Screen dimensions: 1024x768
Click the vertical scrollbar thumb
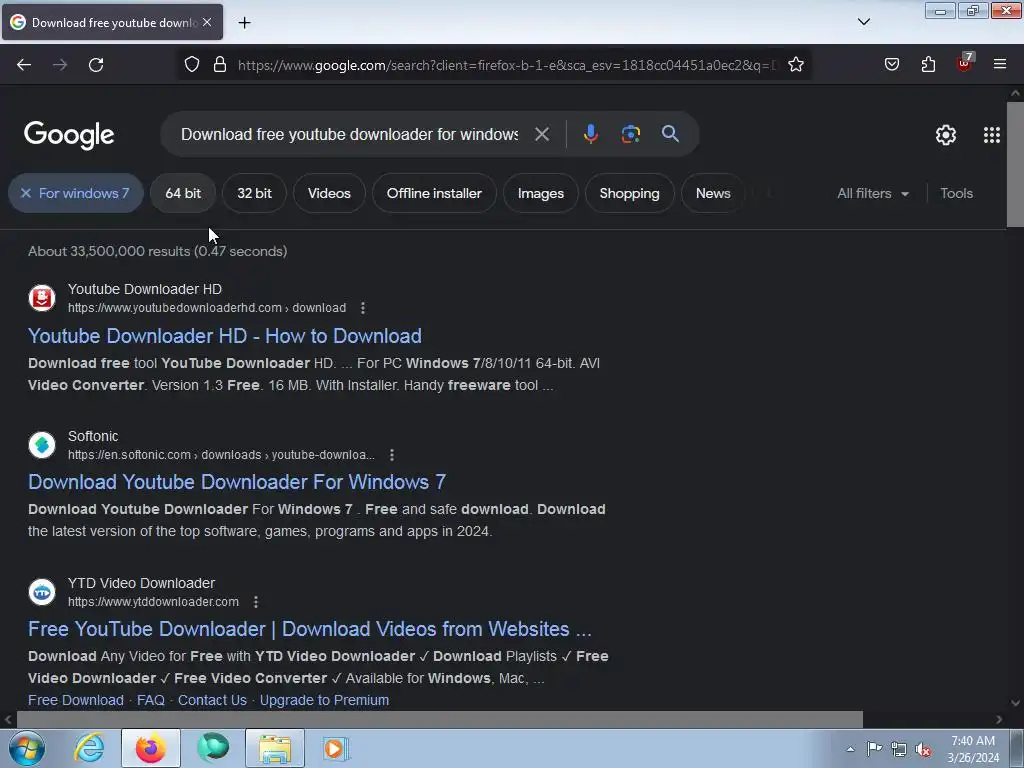[x=1015, y=165]
